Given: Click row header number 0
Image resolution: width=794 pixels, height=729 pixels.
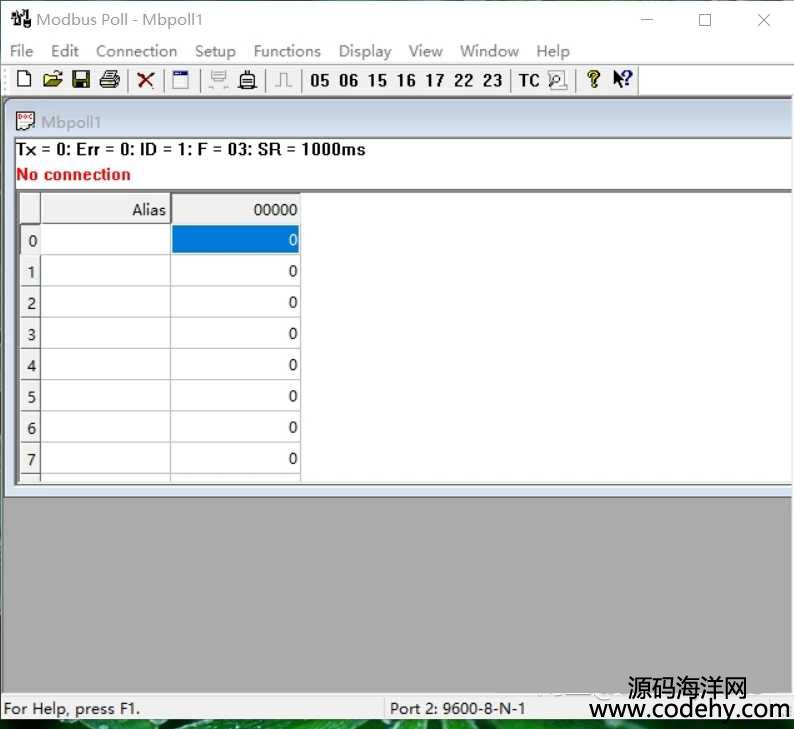Looking at the screenshot, I should tap(31, 240).
